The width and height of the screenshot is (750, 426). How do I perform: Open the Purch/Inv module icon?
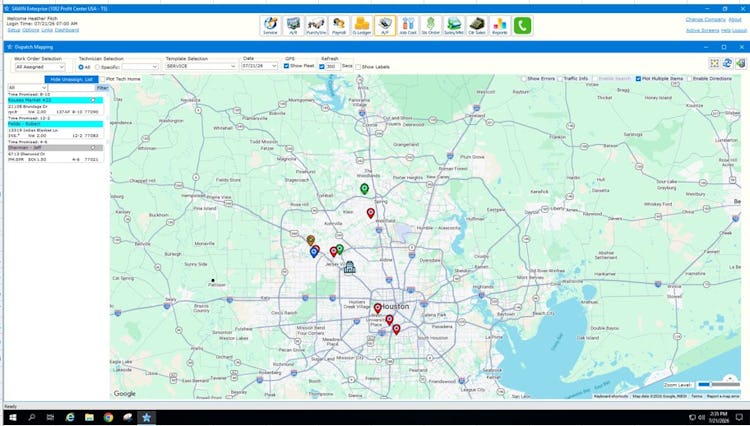tap(316, 25)
